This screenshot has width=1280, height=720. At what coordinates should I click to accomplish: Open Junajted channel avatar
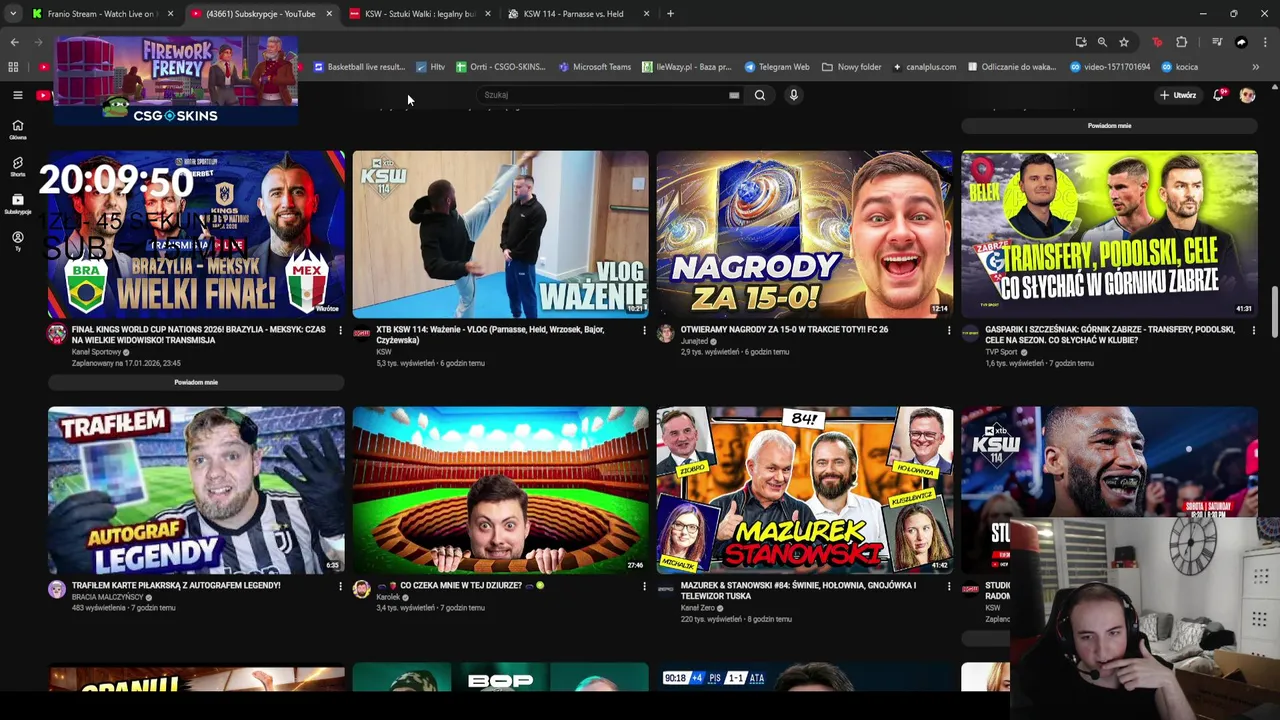666,334
